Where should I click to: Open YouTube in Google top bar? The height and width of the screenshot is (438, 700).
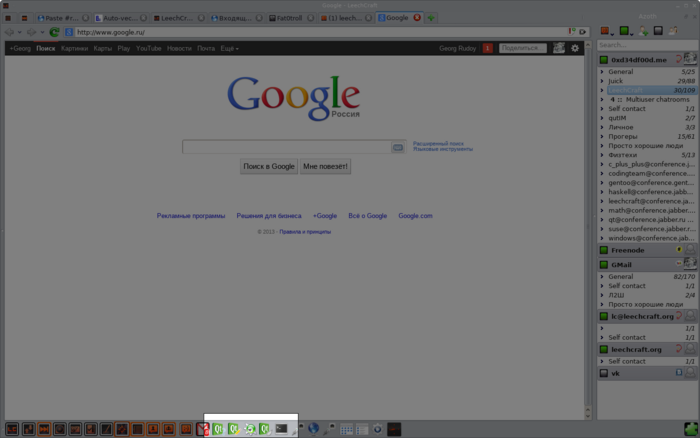149,48
